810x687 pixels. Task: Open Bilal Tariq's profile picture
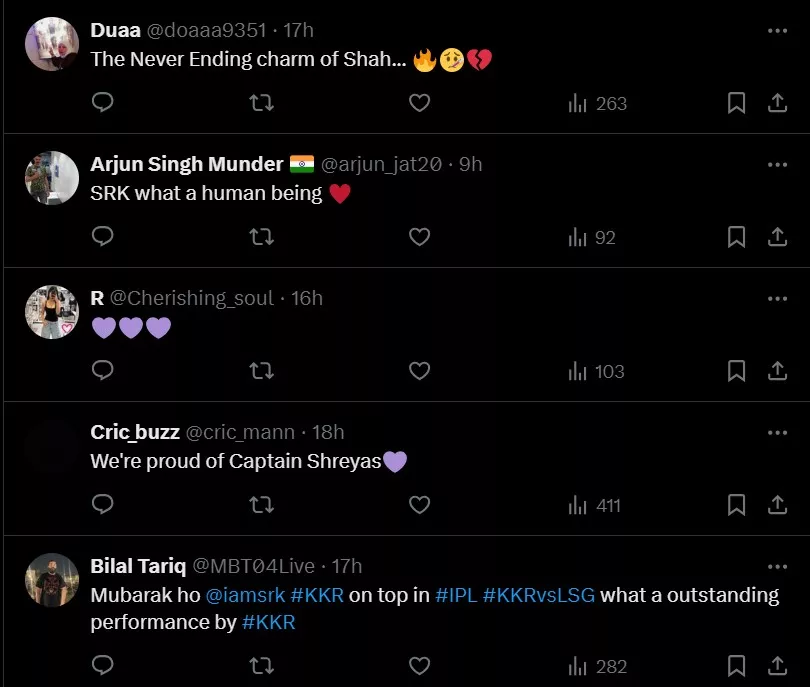52,580
